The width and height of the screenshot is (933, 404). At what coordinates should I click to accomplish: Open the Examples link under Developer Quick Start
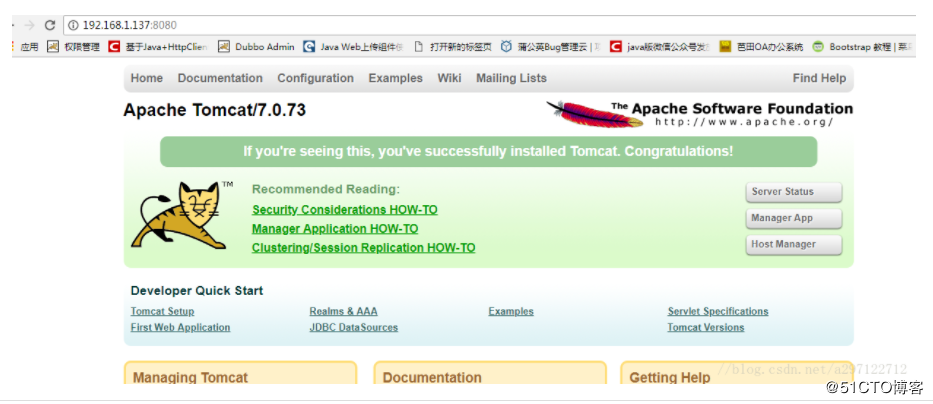pos(511,311)
